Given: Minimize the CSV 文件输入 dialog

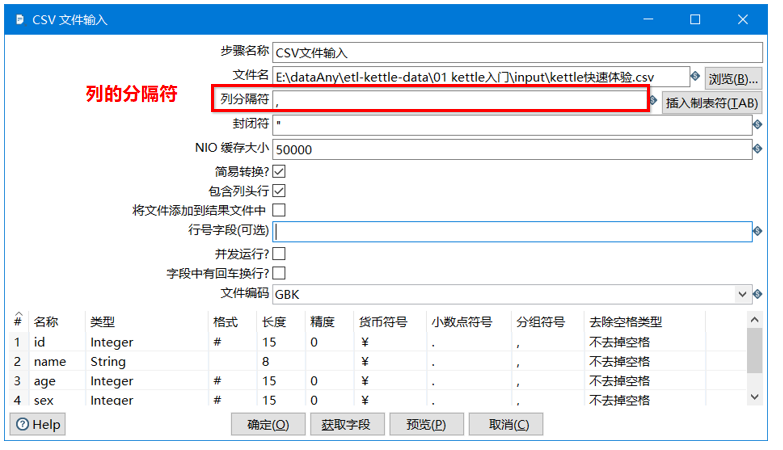Looking at the screenshot, I should pos(648,19).
